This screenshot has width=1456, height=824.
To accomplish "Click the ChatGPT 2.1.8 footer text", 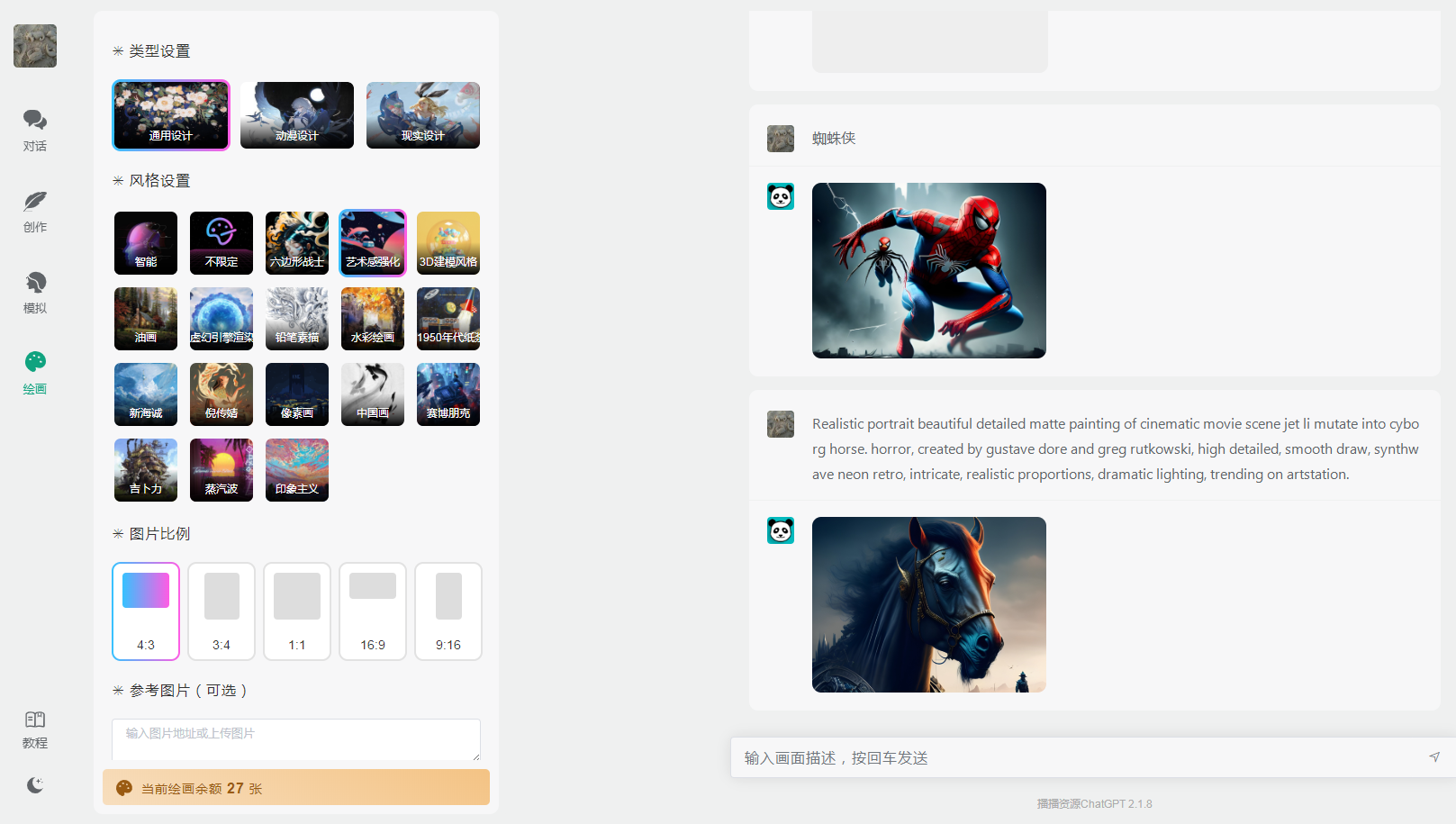I will tap(1094, 803).
